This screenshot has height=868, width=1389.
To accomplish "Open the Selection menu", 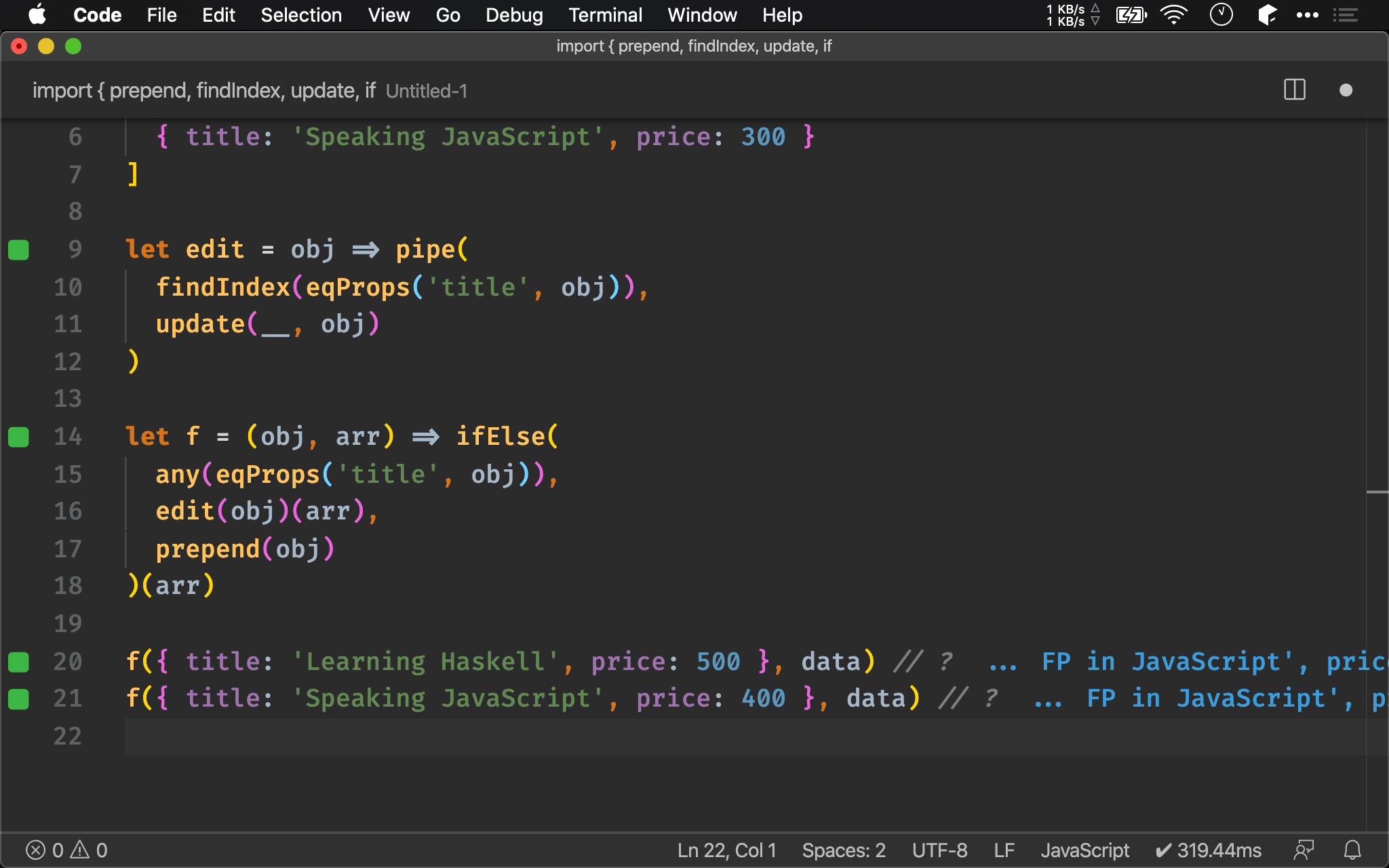I will (301, 15).
